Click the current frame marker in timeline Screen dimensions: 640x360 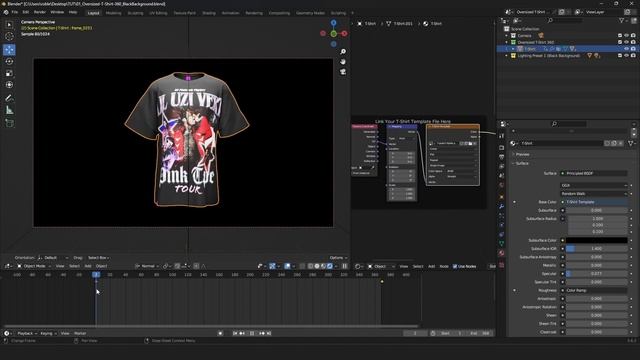96,275
